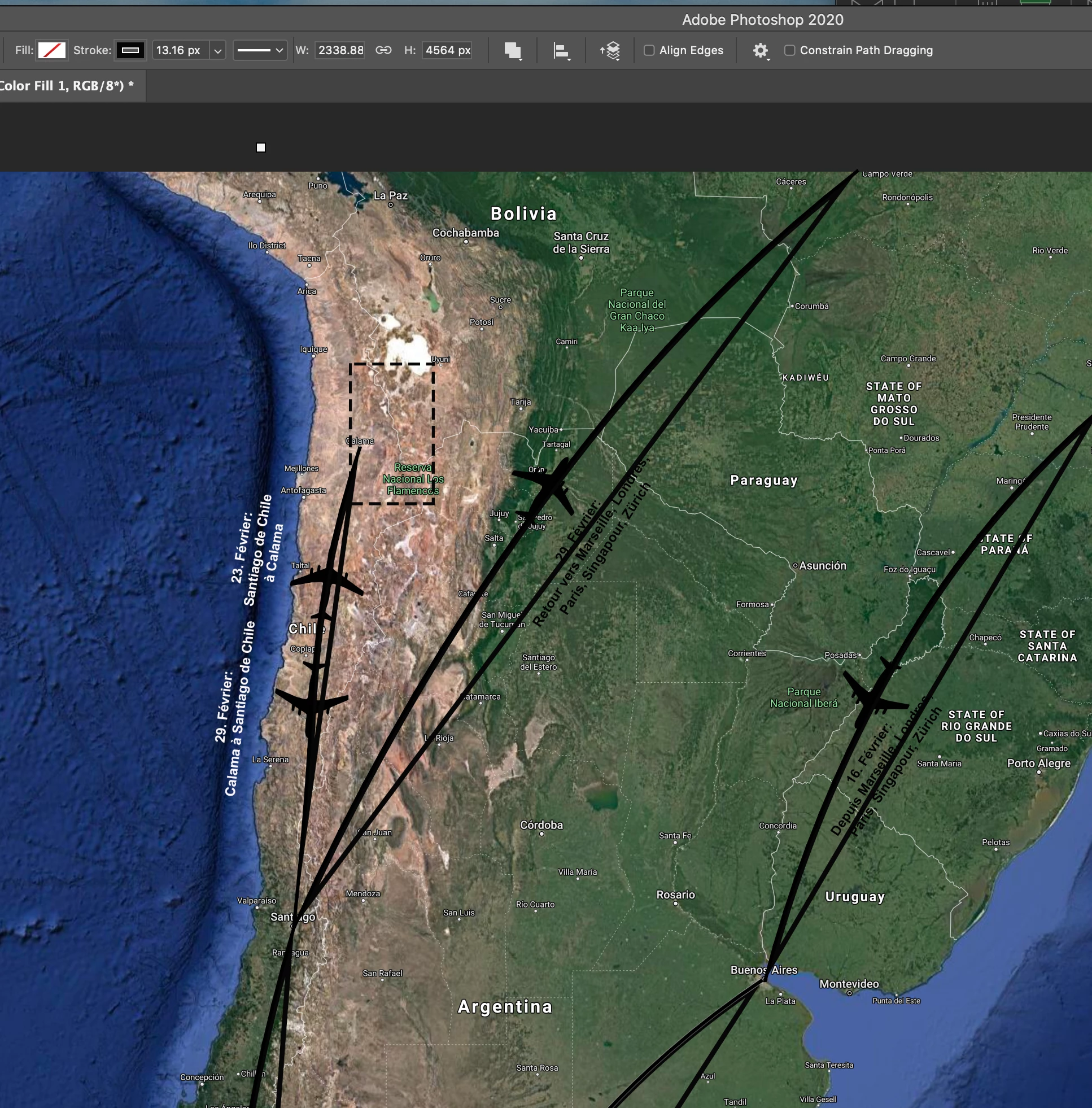Click the shape width W field
Image resolution: width=1092 pixels, height=1108 pixels.
pos(340,50)
